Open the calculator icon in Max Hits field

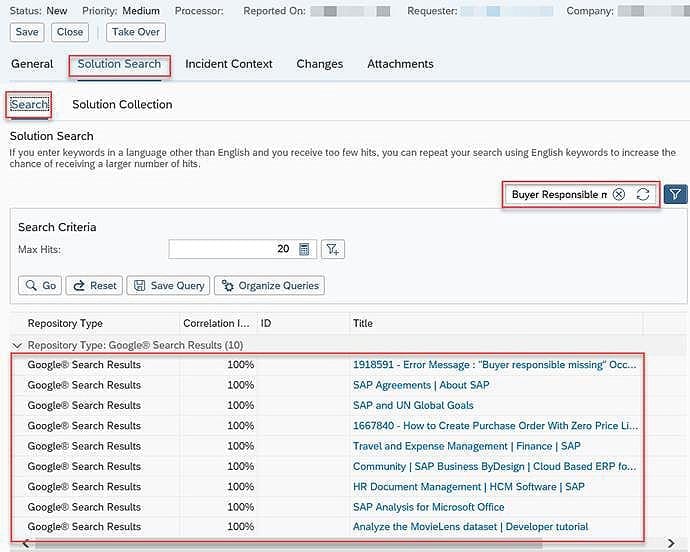click(x=304, y=249)
